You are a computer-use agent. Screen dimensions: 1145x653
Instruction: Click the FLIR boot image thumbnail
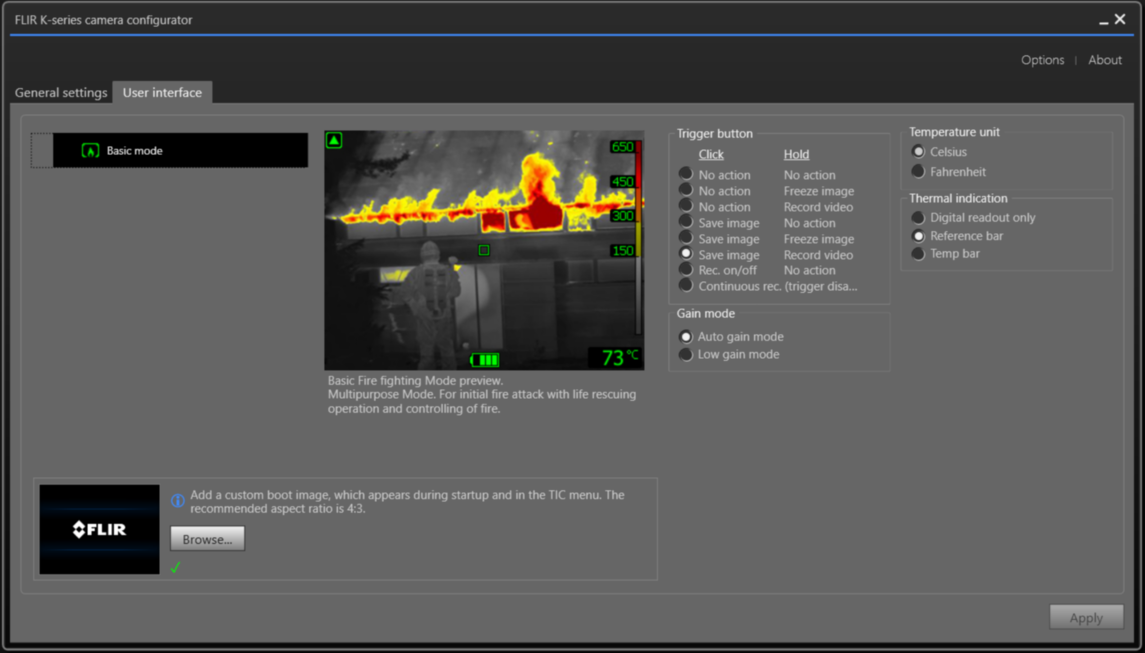click(x=99, y=528)
